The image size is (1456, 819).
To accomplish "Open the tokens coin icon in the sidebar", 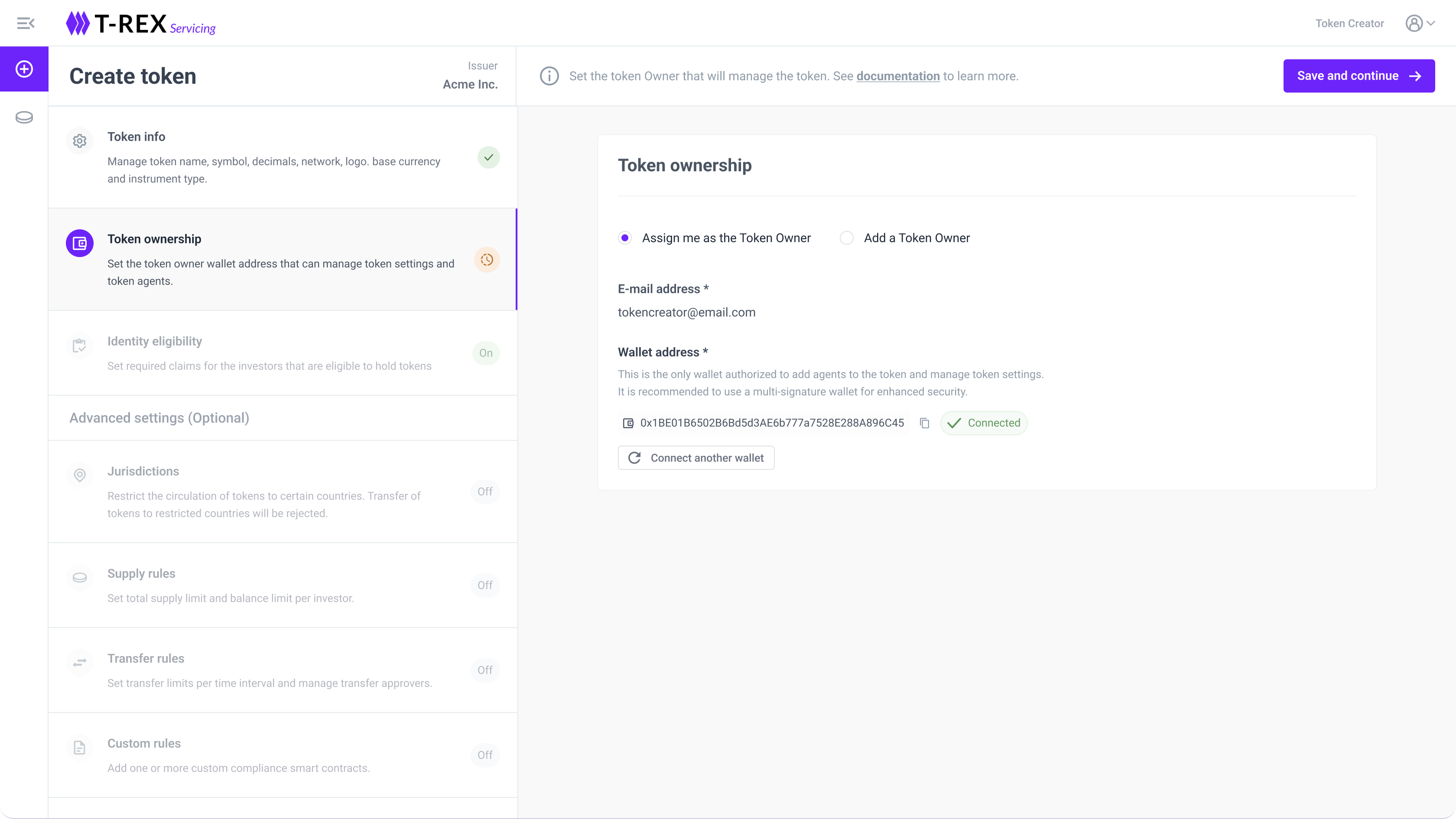I will (24, 117).
